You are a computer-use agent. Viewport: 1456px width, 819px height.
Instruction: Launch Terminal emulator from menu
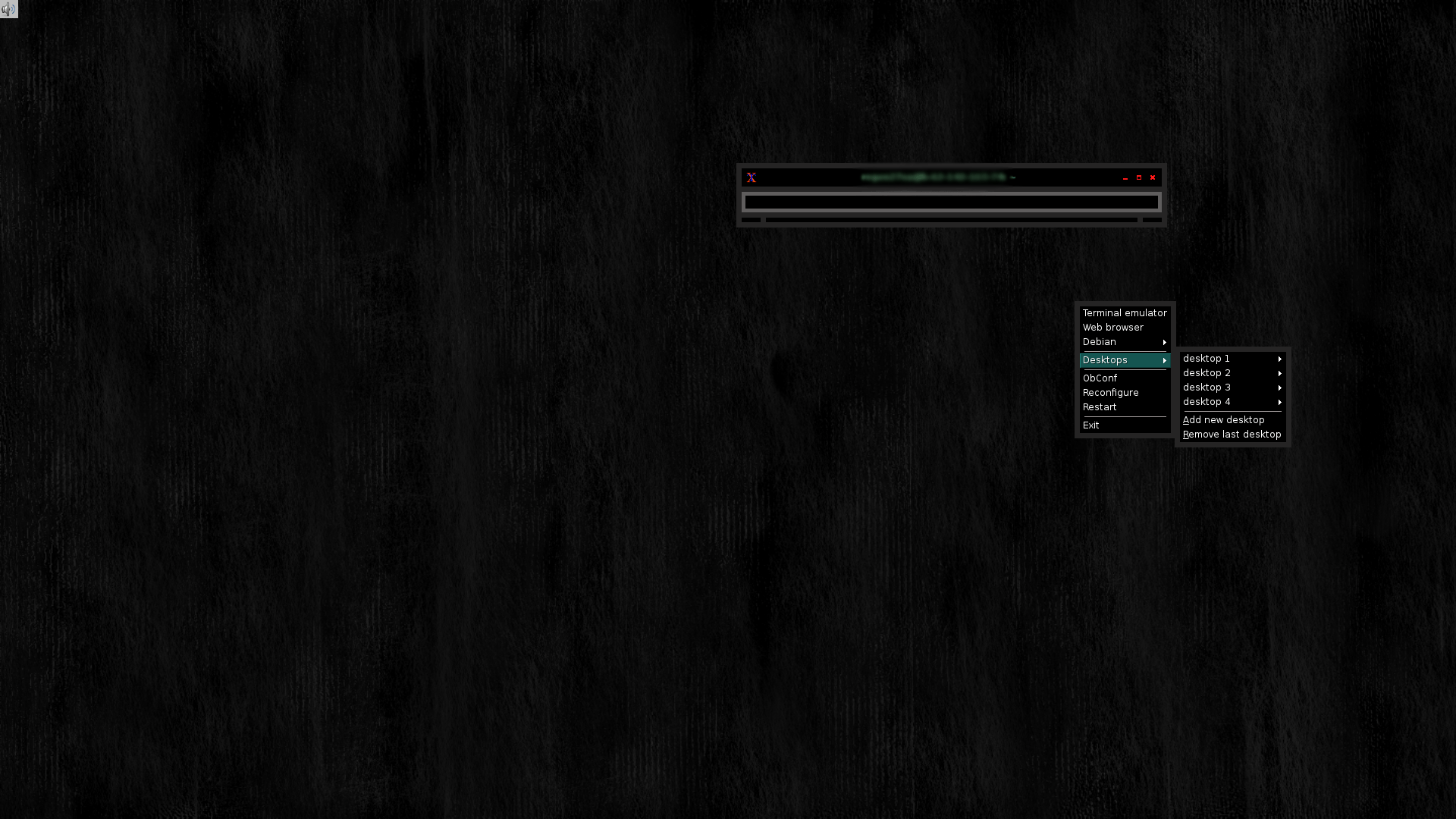[x=1125, y=313]
